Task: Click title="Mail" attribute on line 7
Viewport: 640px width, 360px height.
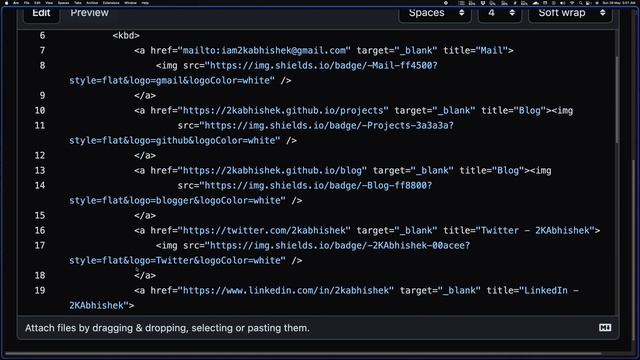Action: pyautogui.click(x=476, y=51)
